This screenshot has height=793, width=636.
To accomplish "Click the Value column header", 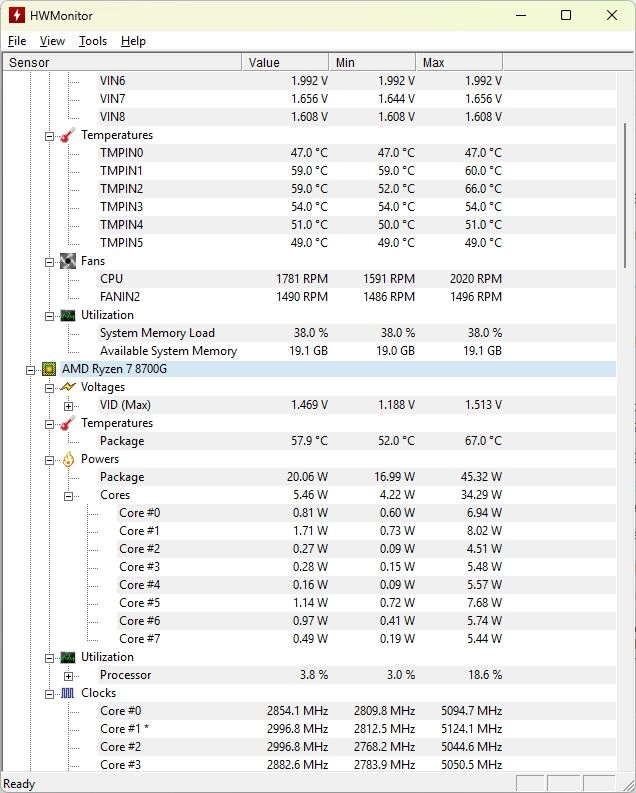I will (285, 62).
